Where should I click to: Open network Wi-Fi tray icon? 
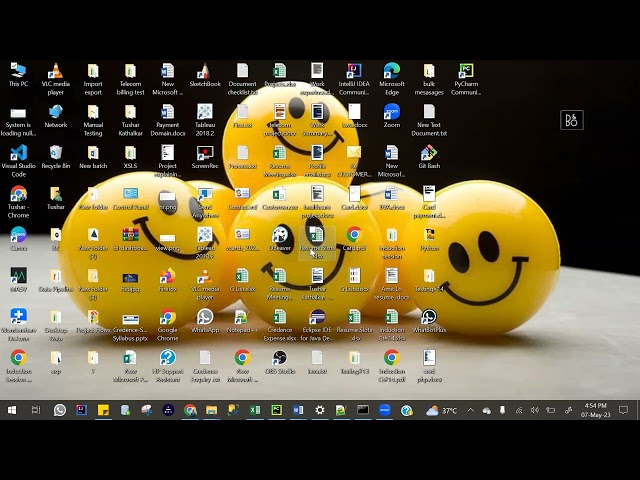click(519, 410)
